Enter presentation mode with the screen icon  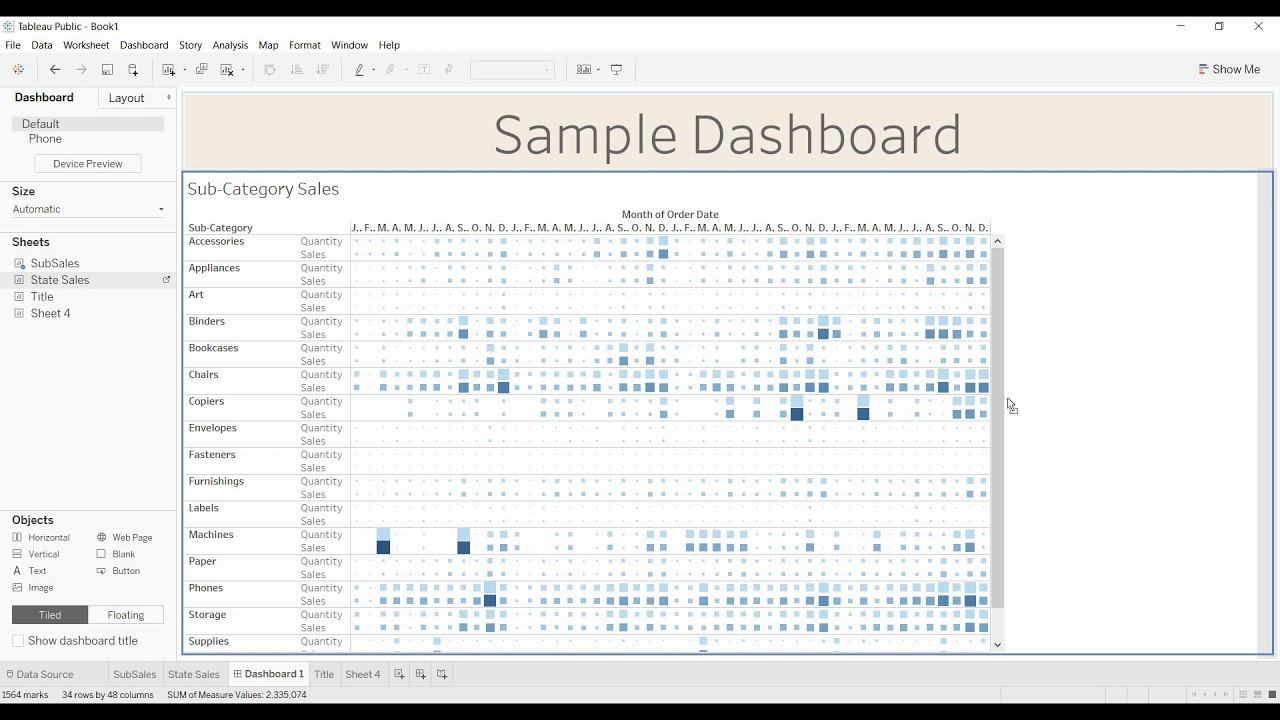click(616, 69)
